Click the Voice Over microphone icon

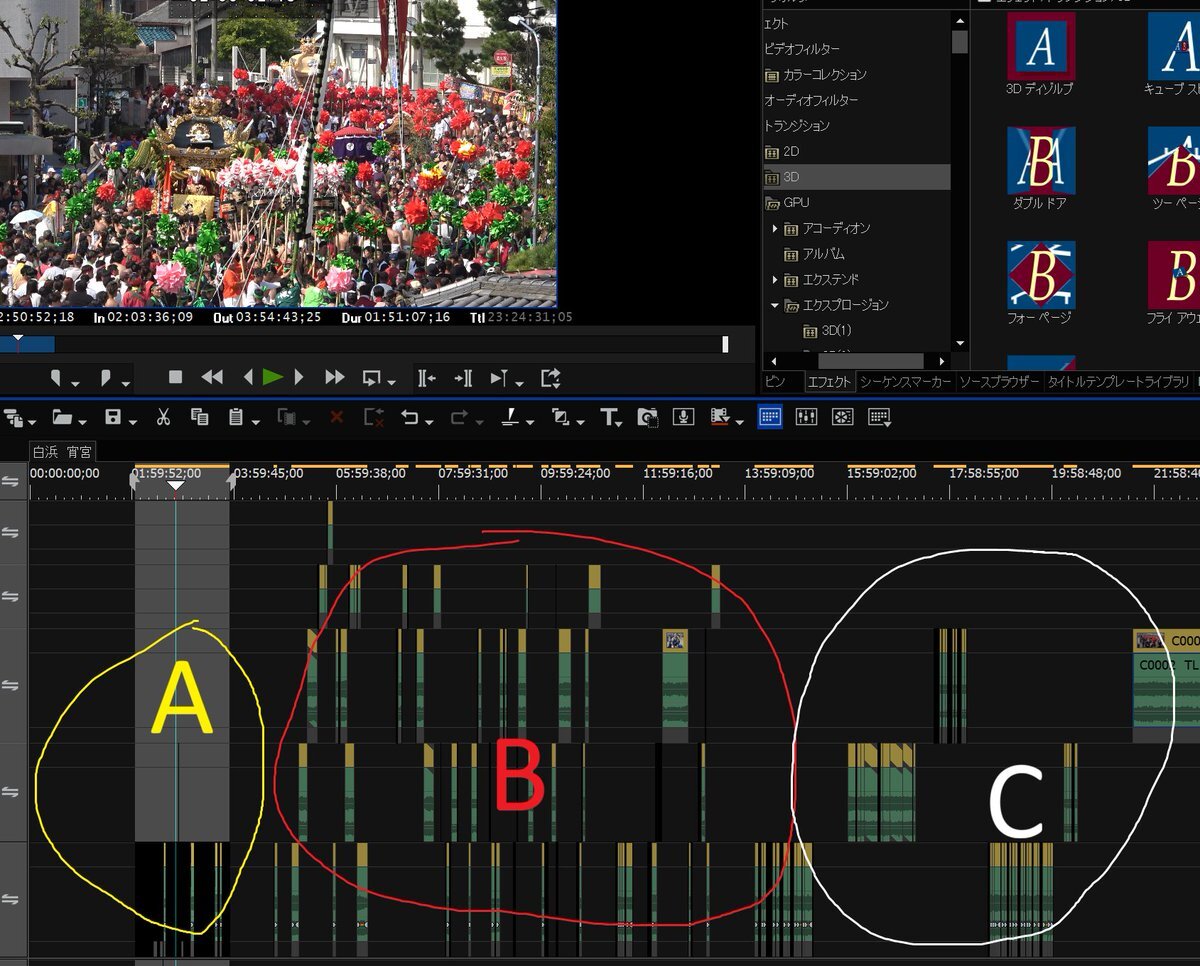pos(684,418)
